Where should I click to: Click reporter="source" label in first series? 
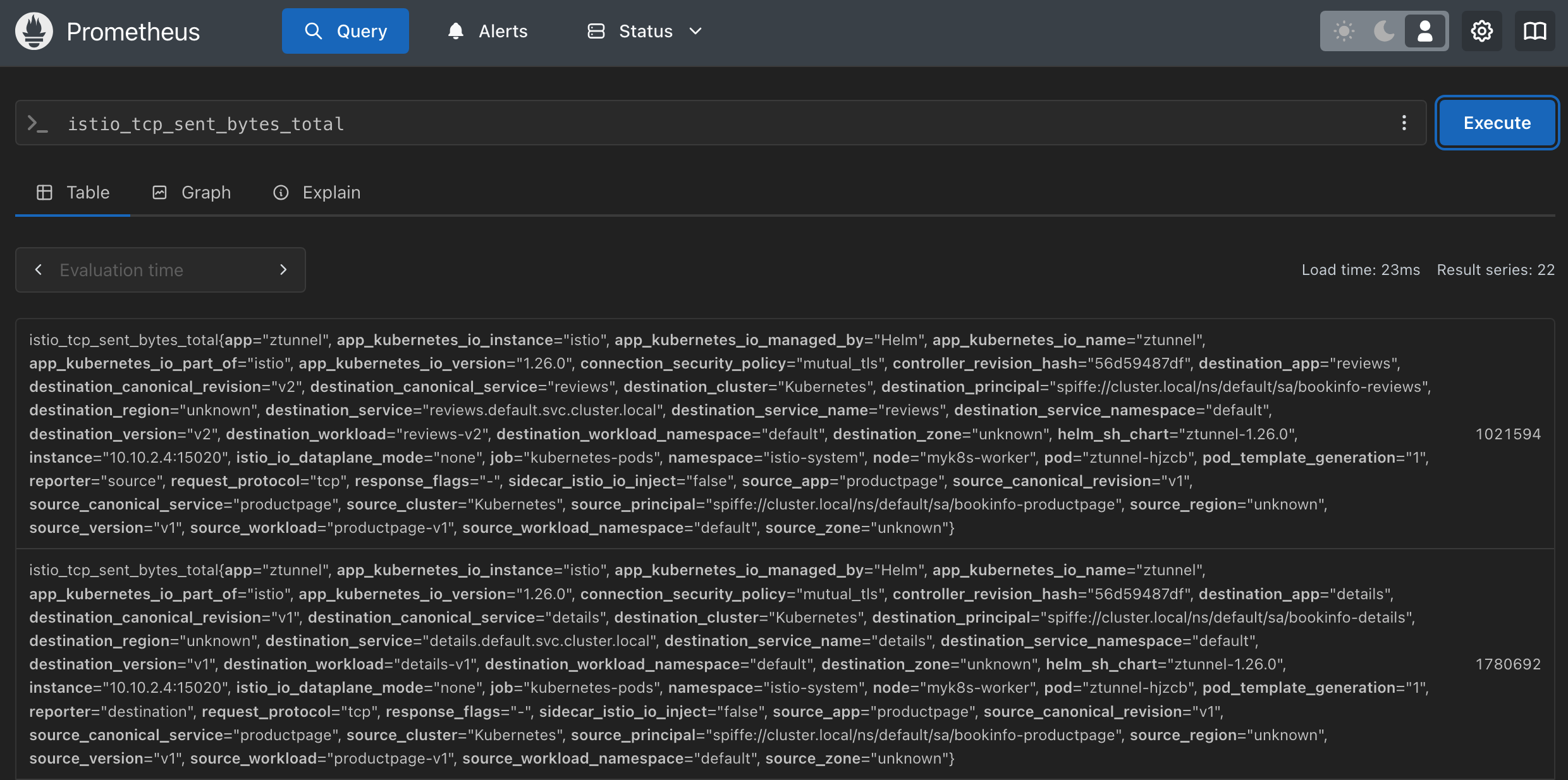tap(97, 481)
